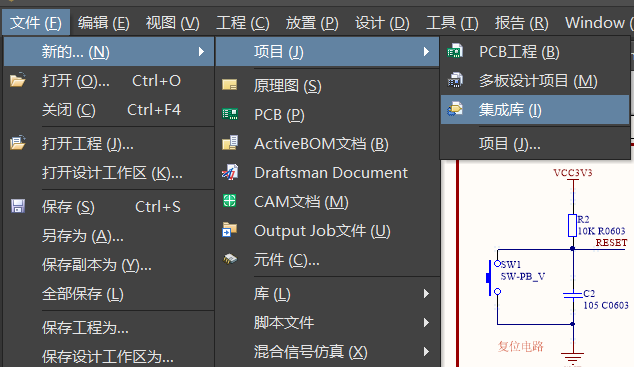The image size is (634, 367).
Task: Open the 编辑 (E) menu
Action: point(104,23)
